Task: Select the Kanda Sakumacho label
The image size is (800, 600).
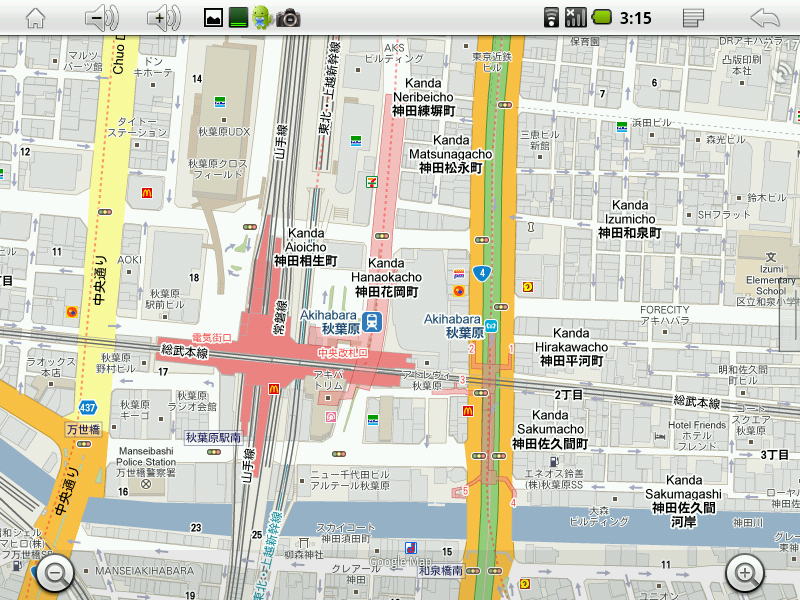Action: point(550,430)
